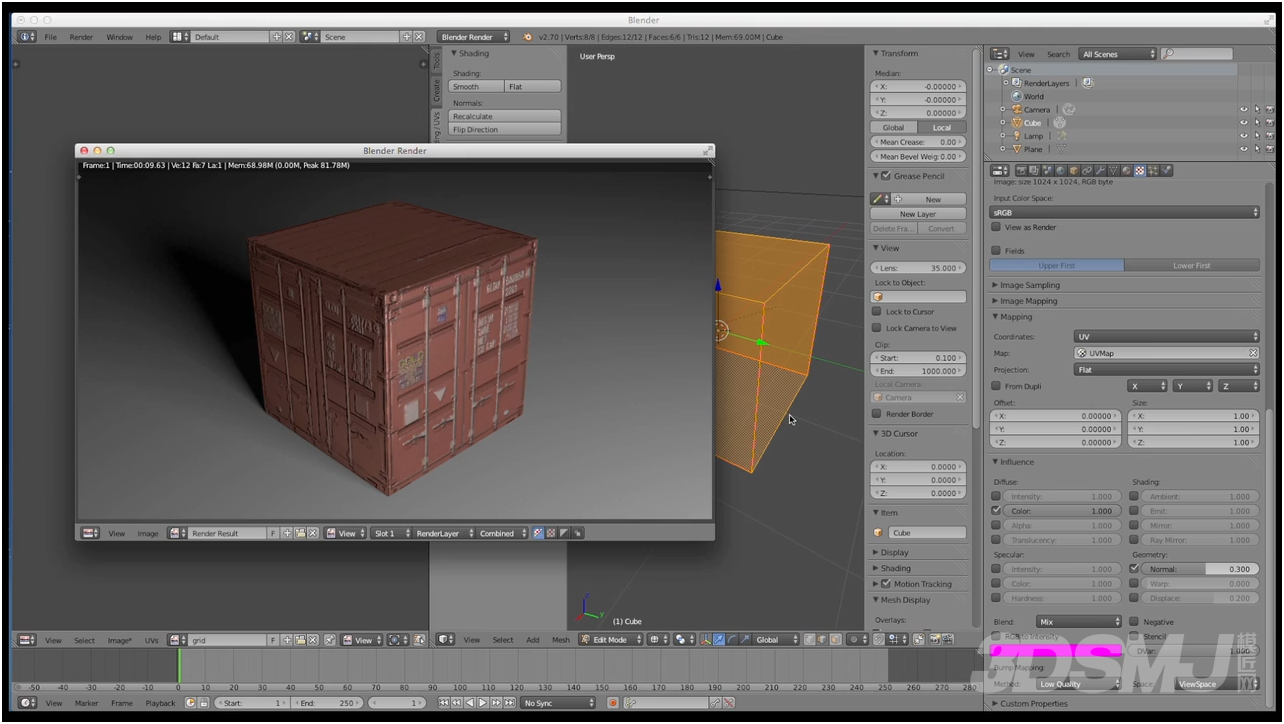Click the World globe icon in the outliner

click(x=1017, y=96)
